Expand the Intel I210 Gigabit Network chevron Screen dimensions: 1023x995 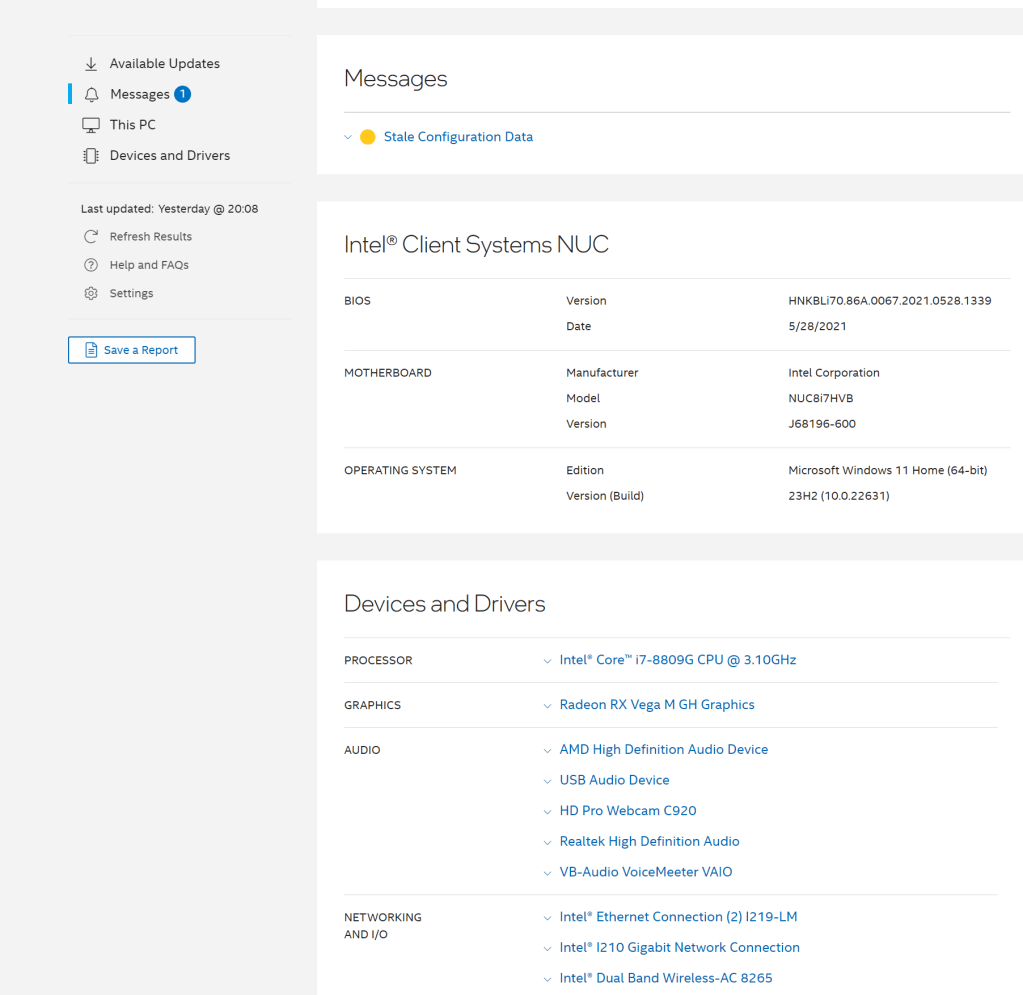click(x=547, y=949)
